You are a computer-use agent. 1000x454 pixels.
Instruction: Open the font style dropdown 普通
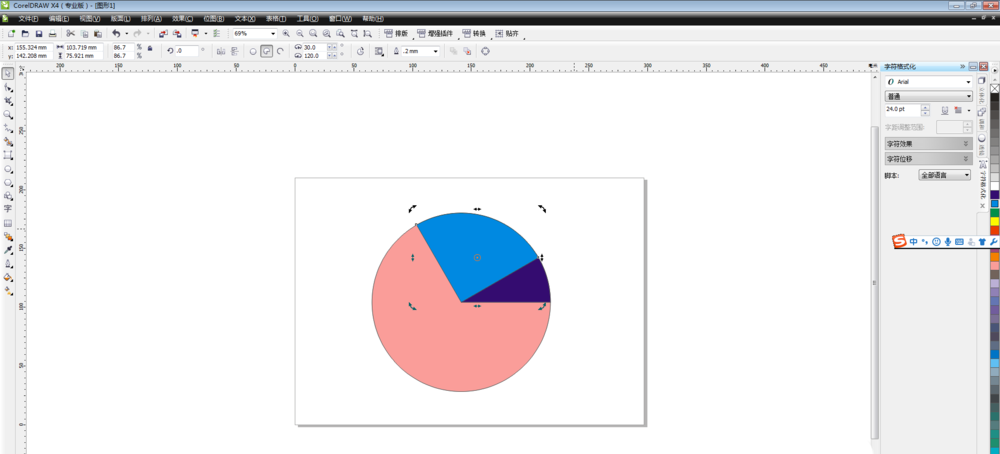pos(969,96)
